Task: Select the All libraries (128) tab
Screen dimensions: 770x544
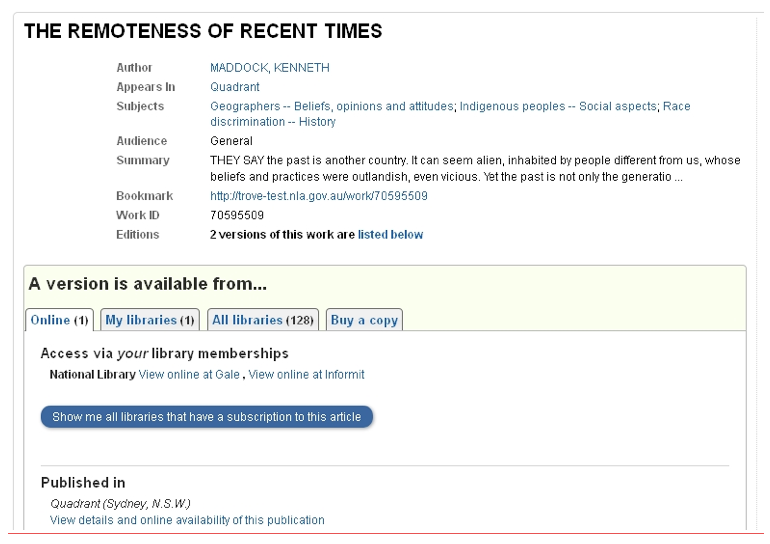Action: (x=263, y=320)
